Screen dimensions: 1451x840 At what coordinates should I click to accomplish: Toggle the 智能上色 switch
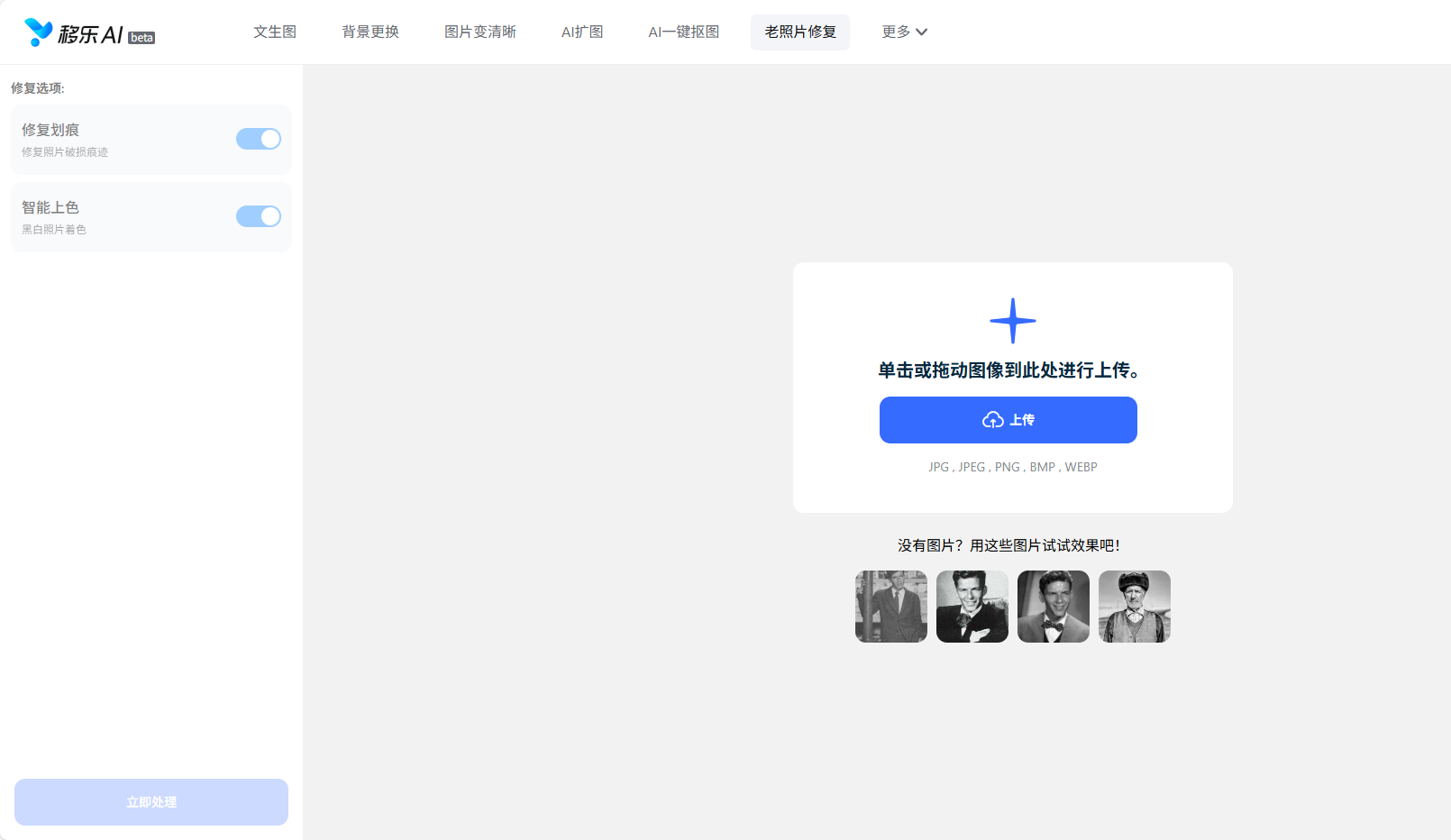click(x=259, y=216)
